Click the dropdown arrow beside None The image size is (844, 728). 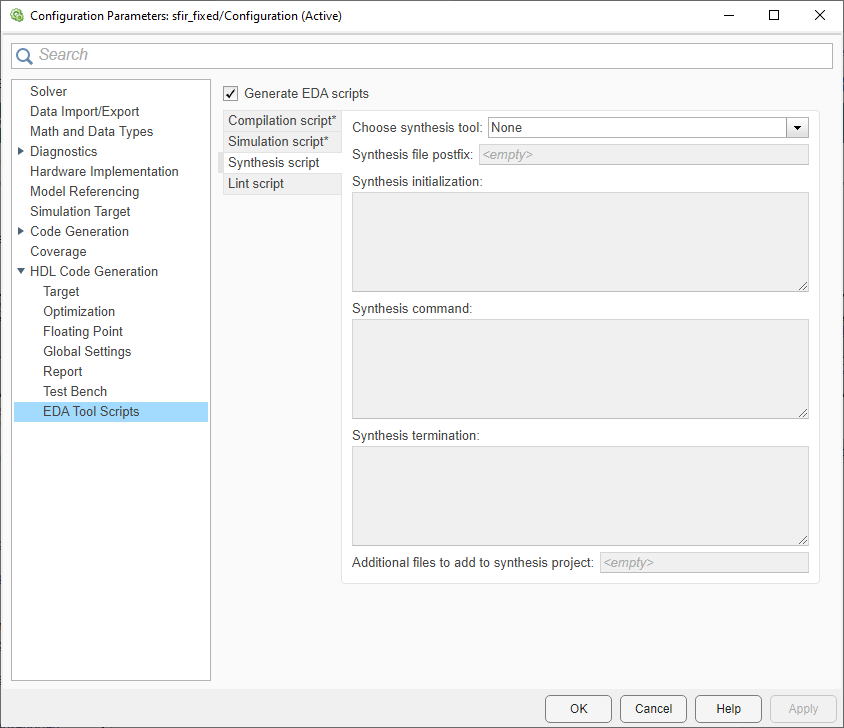pos(797,127)
